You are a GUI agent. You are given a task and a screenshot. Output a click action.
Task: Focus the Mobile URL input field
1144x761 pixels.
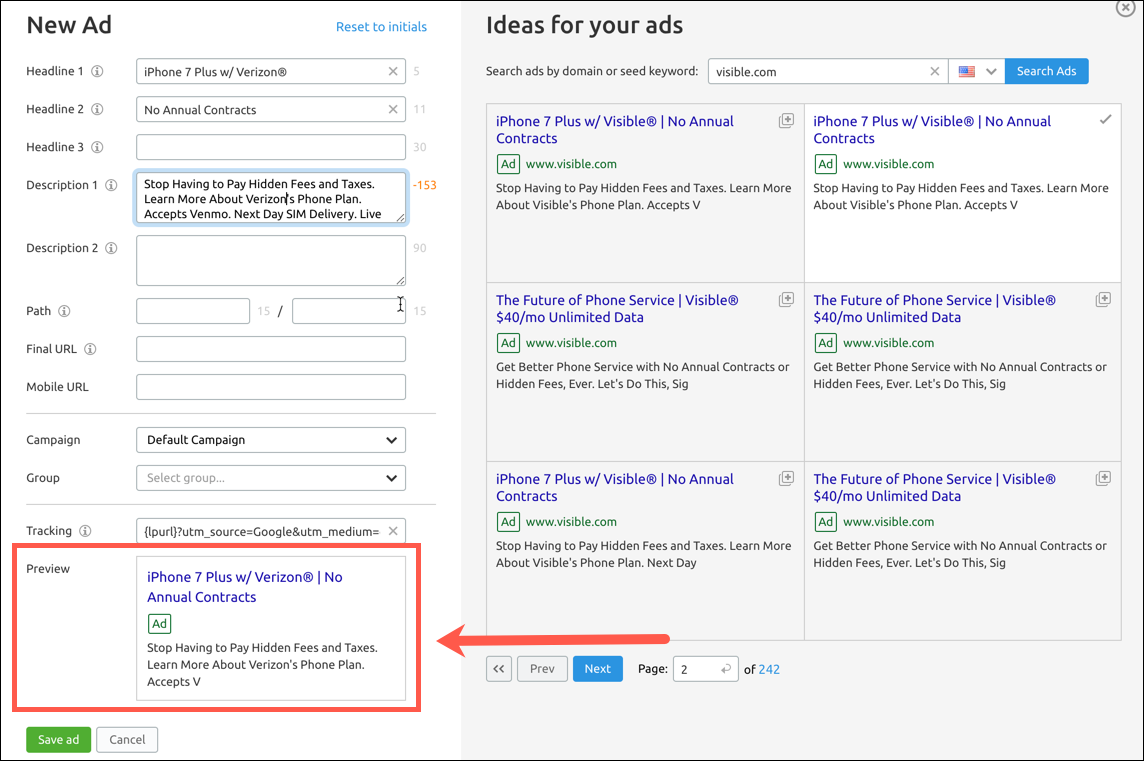point(271,387)
